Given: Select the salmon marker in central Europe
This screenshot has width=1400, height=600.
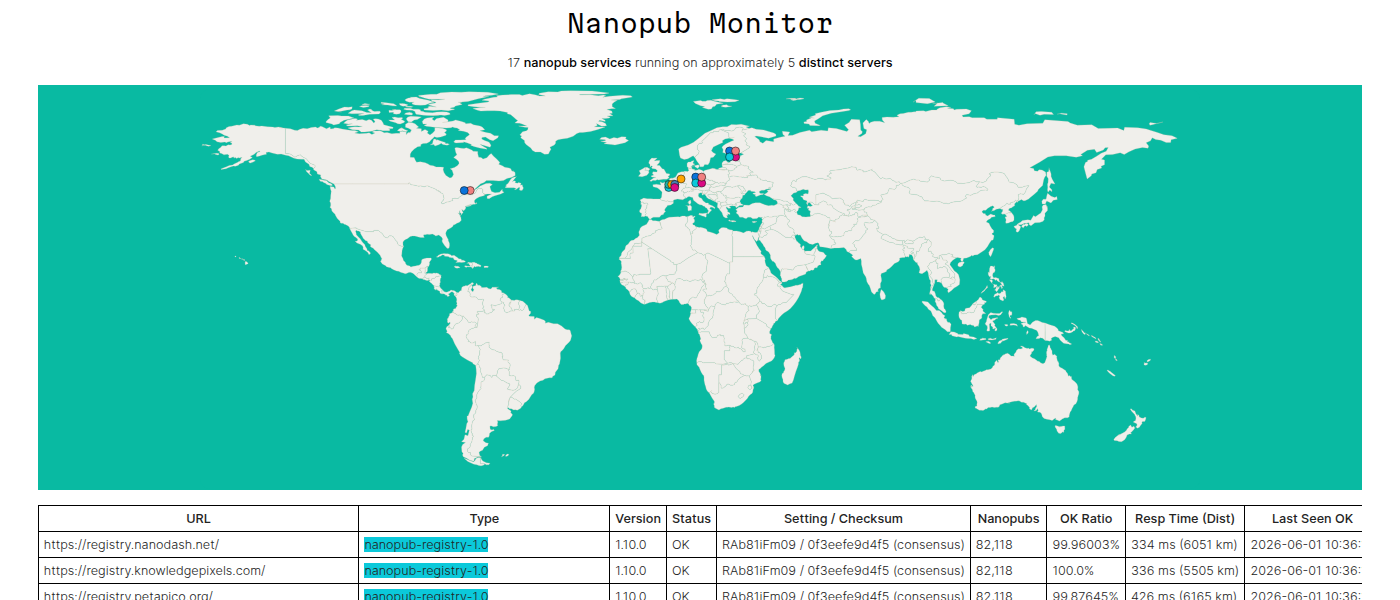Looking at the screenshot, I should pyautogui.click(x=702, y=177).
